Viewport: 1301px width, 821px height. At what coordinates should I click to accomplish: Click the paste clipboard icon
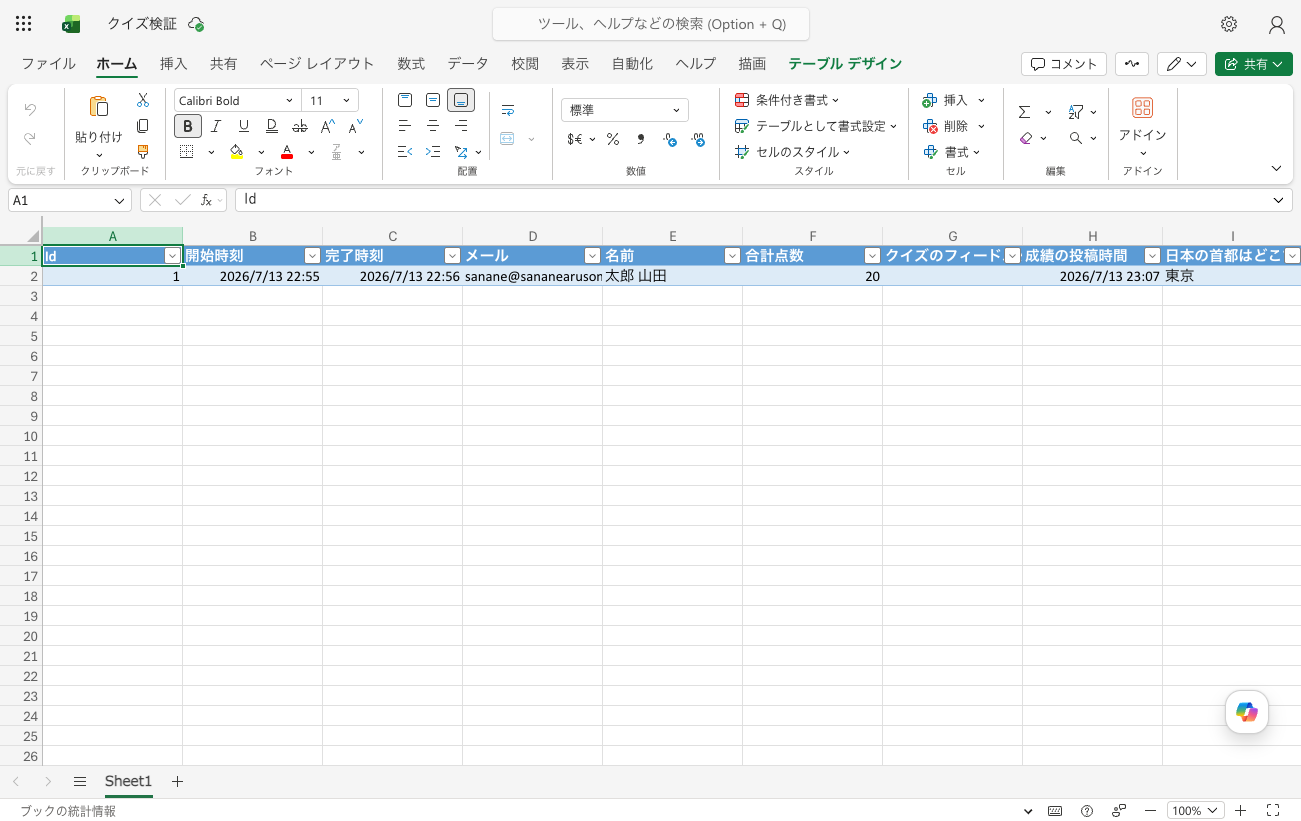pos(99,107)
